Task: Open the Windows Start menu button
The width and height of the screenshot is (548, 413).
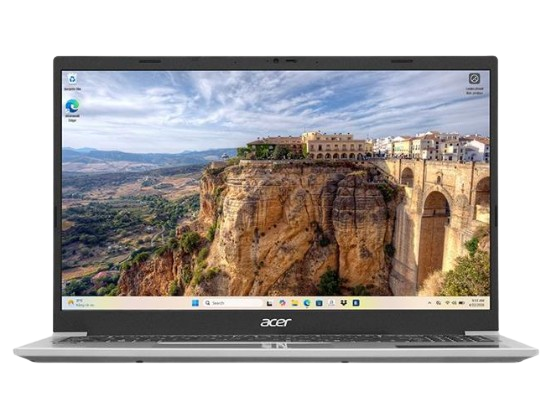Action: click(195, 303)
